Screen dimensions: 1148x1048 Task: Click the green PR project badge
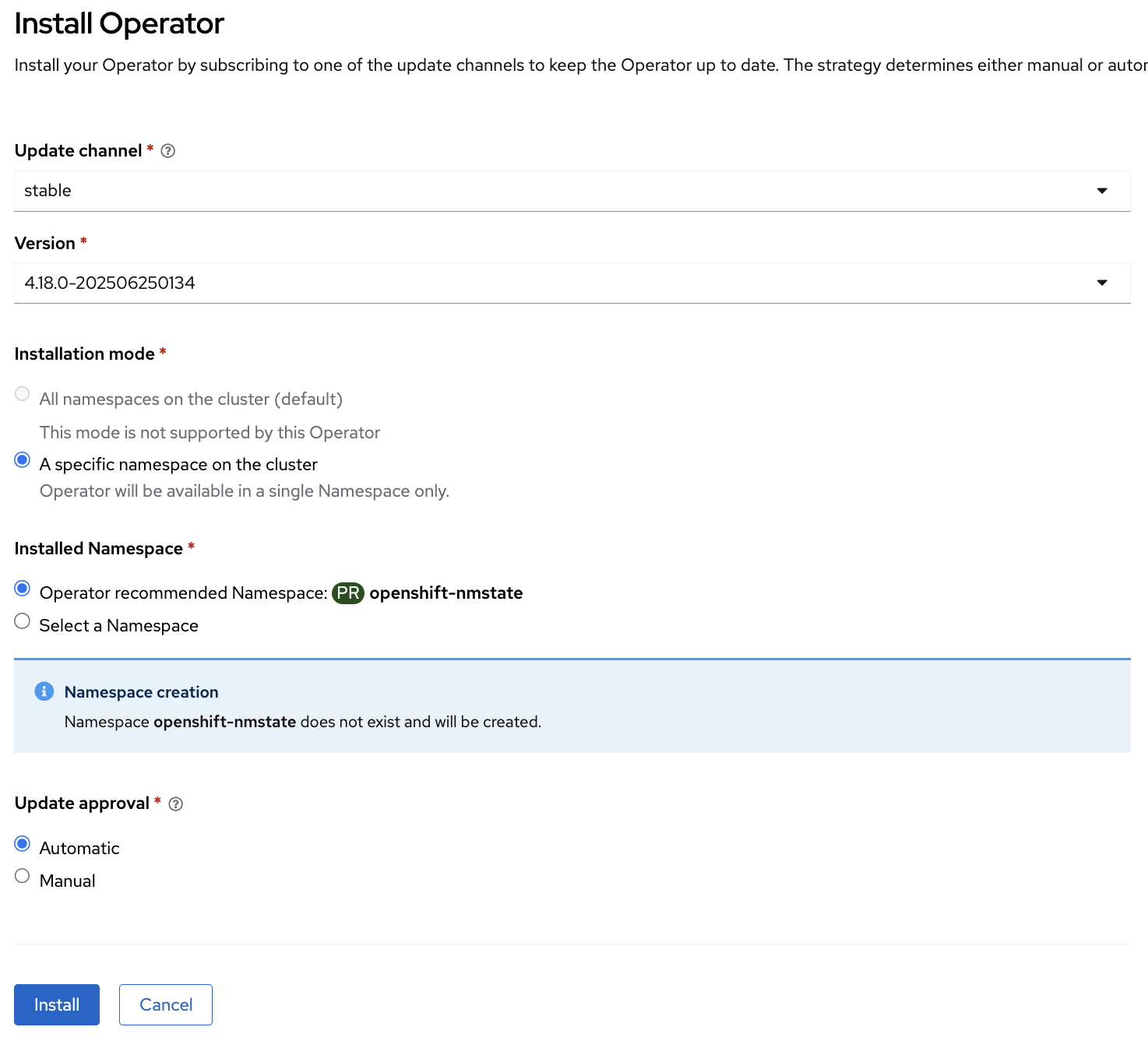point(348,593)
